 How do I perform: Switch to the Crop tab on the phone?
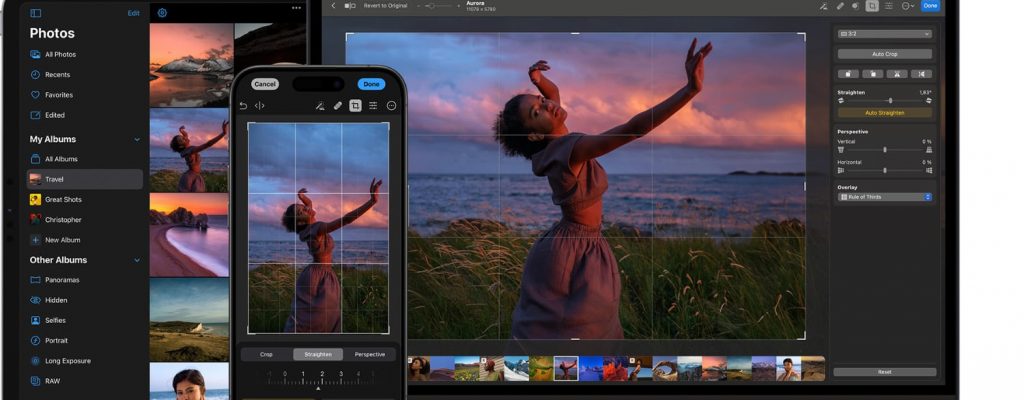(x=266, y=354)
